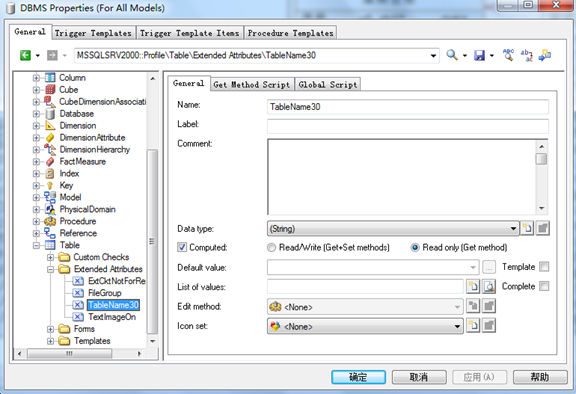The image size is (576, 394).
Task: Click the green back navigation icon
Action: [25, 55]
